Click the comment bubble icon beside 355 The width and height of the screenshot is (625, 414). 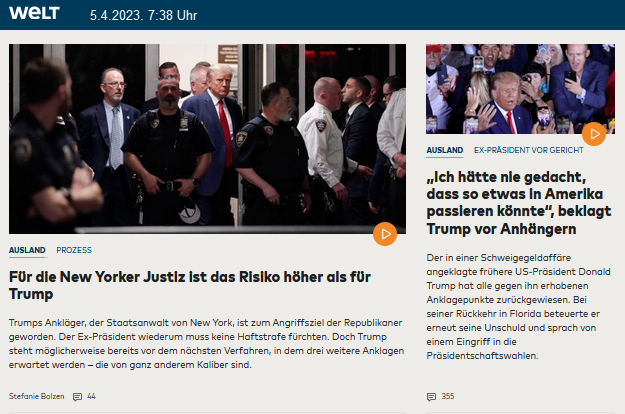[x=431, y=397]
